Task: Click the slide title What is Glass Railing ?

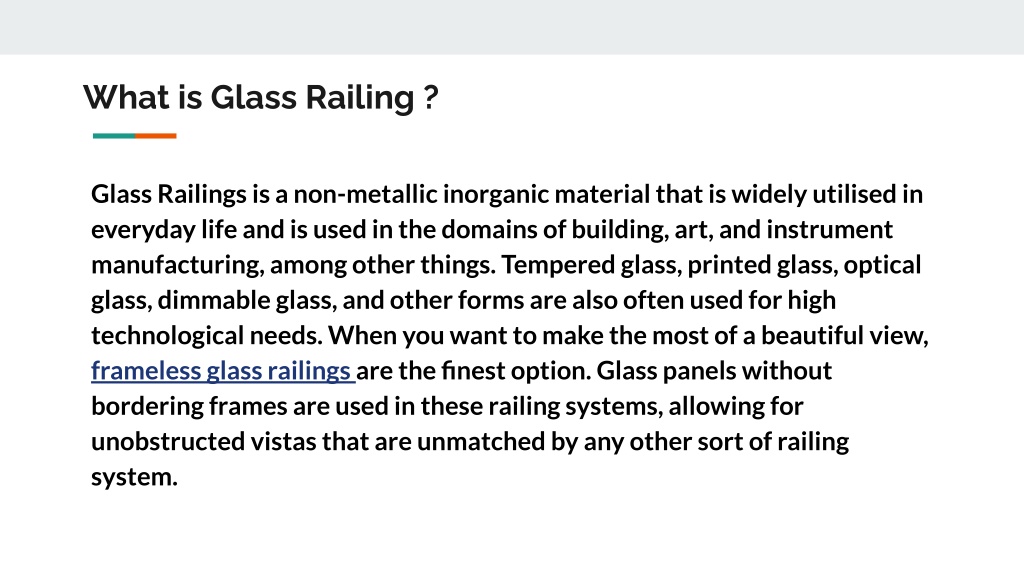Action: [261, 98]
